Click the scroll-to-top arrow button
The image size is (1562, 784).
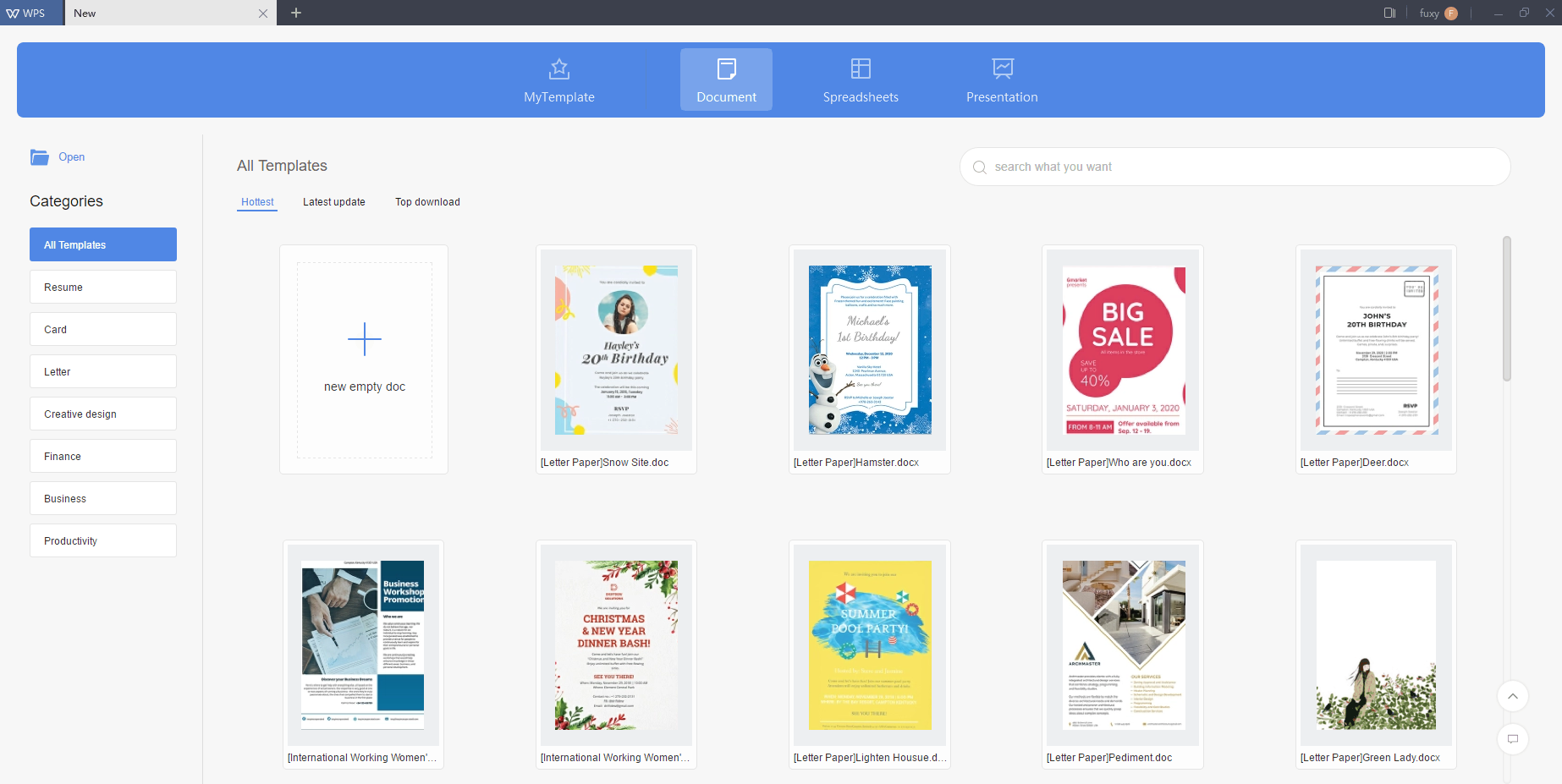click(x=1513, y=696)
